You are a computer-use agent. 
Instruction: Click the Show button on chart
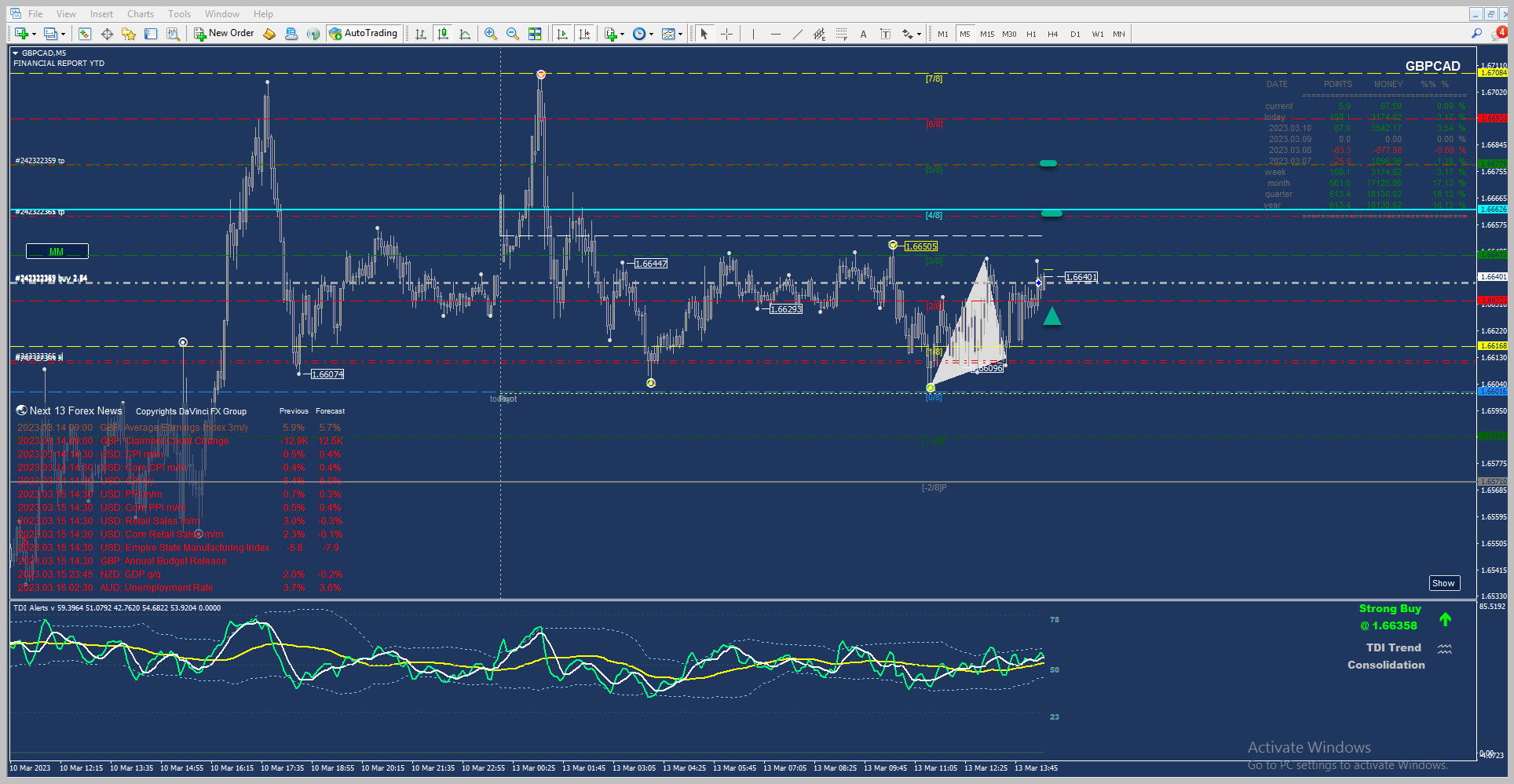pos(1443,583)
